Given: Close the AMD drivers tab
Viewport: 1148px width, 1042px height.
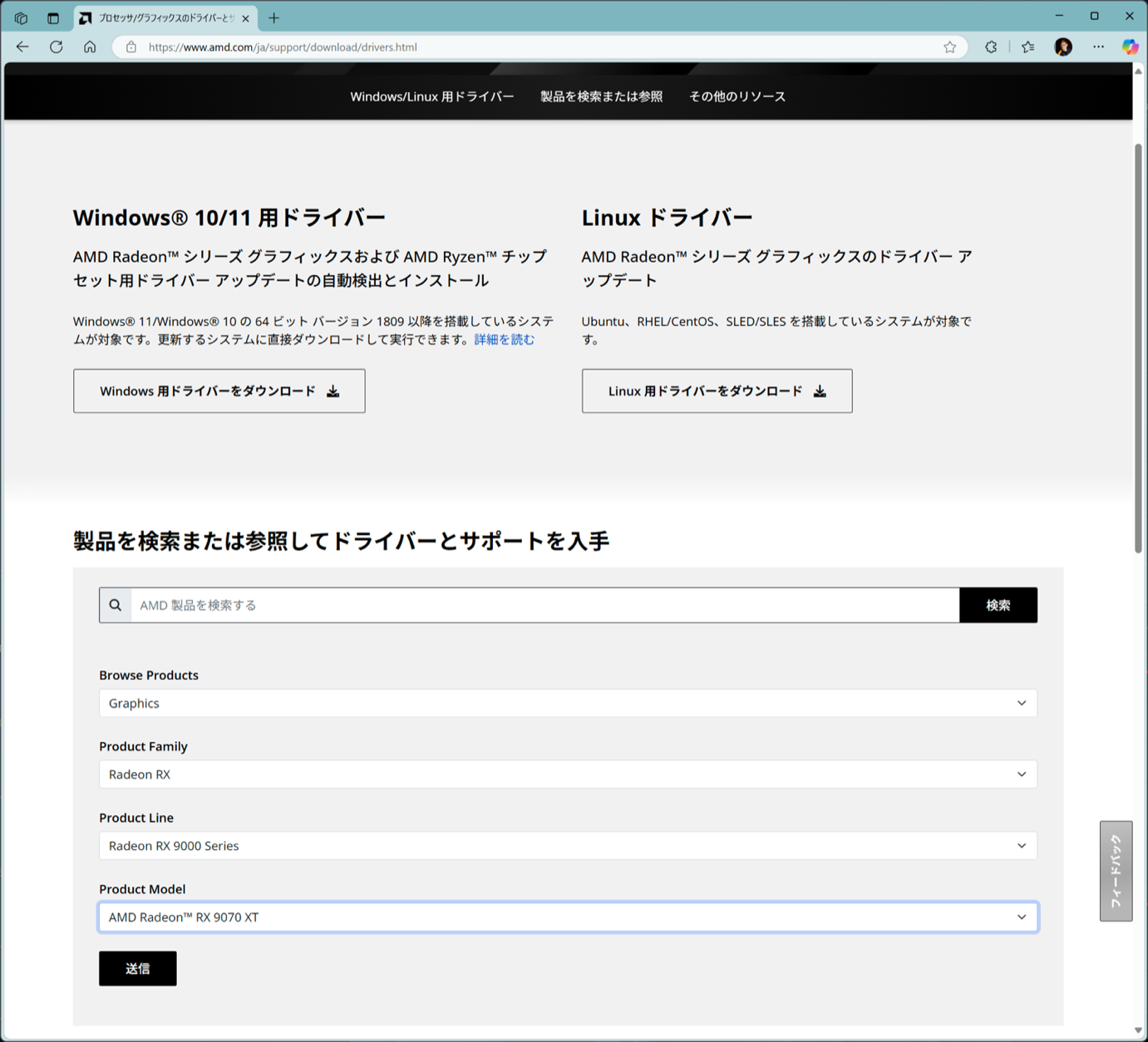Looking at the screenshot, I should point(245,18).
